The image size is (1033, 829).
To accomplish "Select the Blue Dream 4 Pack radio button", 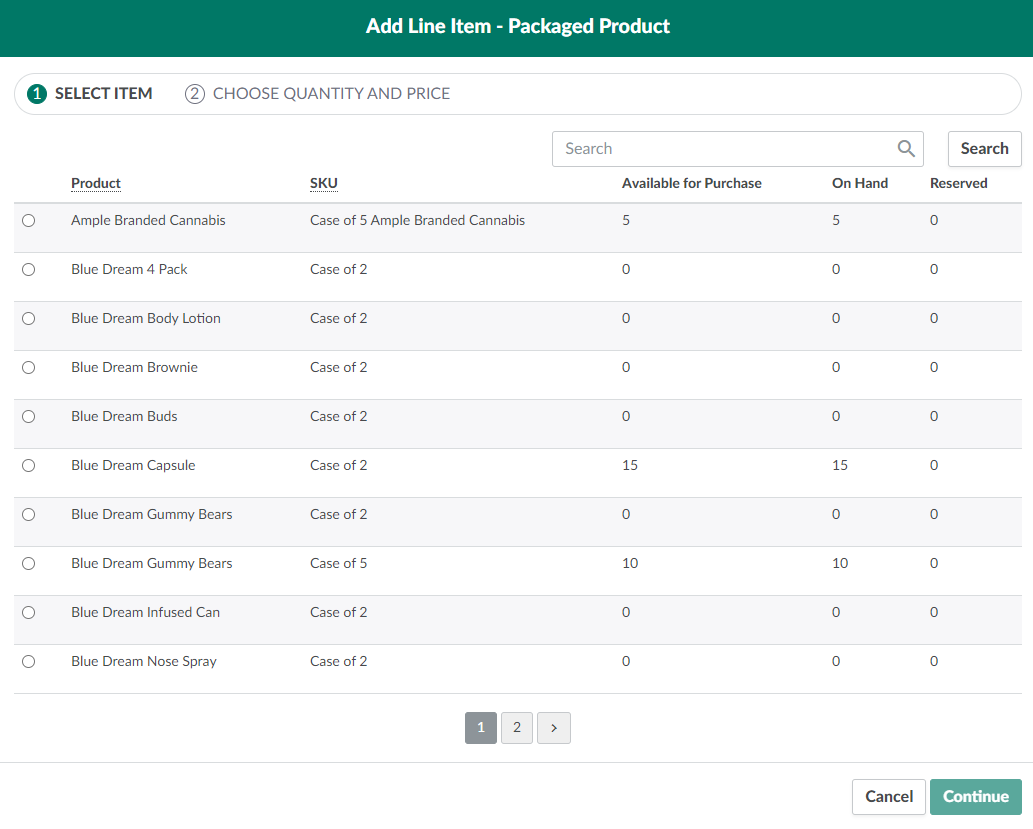I will click(28, 270).
